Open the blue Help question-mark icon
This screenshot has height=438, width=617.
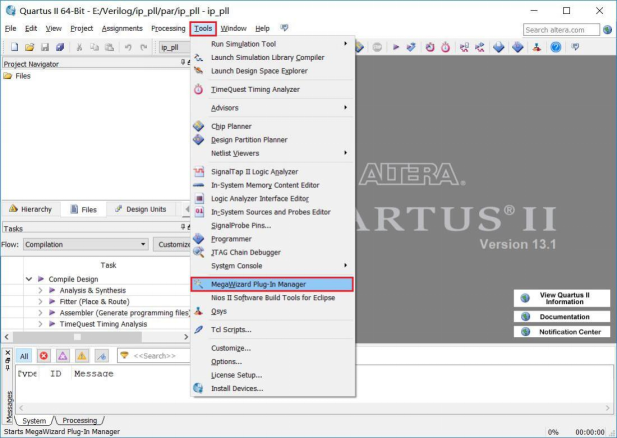[x=556, y=47]
